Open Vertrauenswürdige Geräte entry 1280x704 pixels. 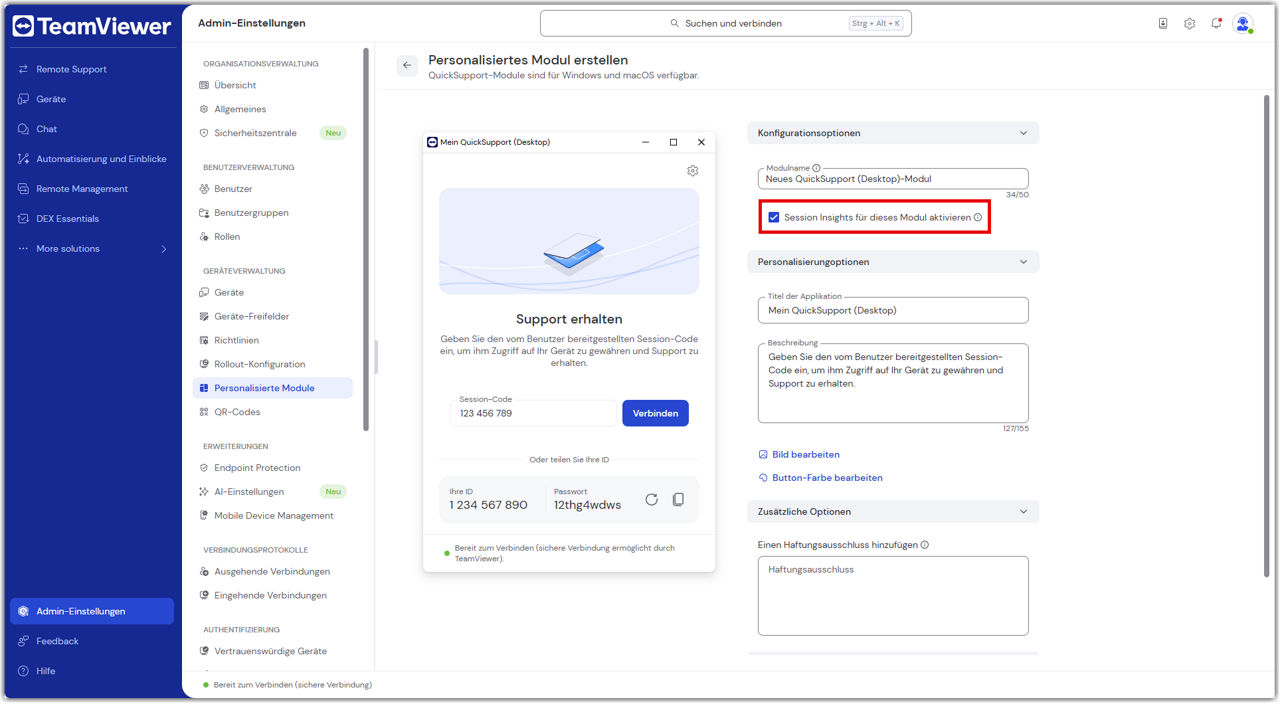(x=272, y=651)
